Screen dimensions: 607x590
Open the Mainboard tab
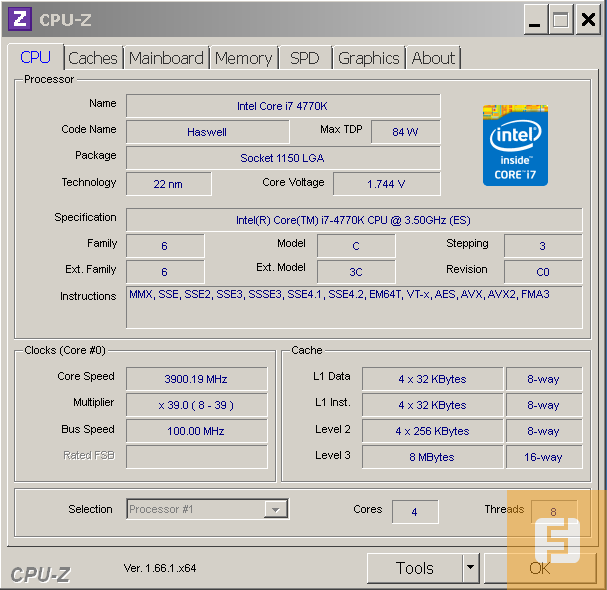tap(166, 58)
